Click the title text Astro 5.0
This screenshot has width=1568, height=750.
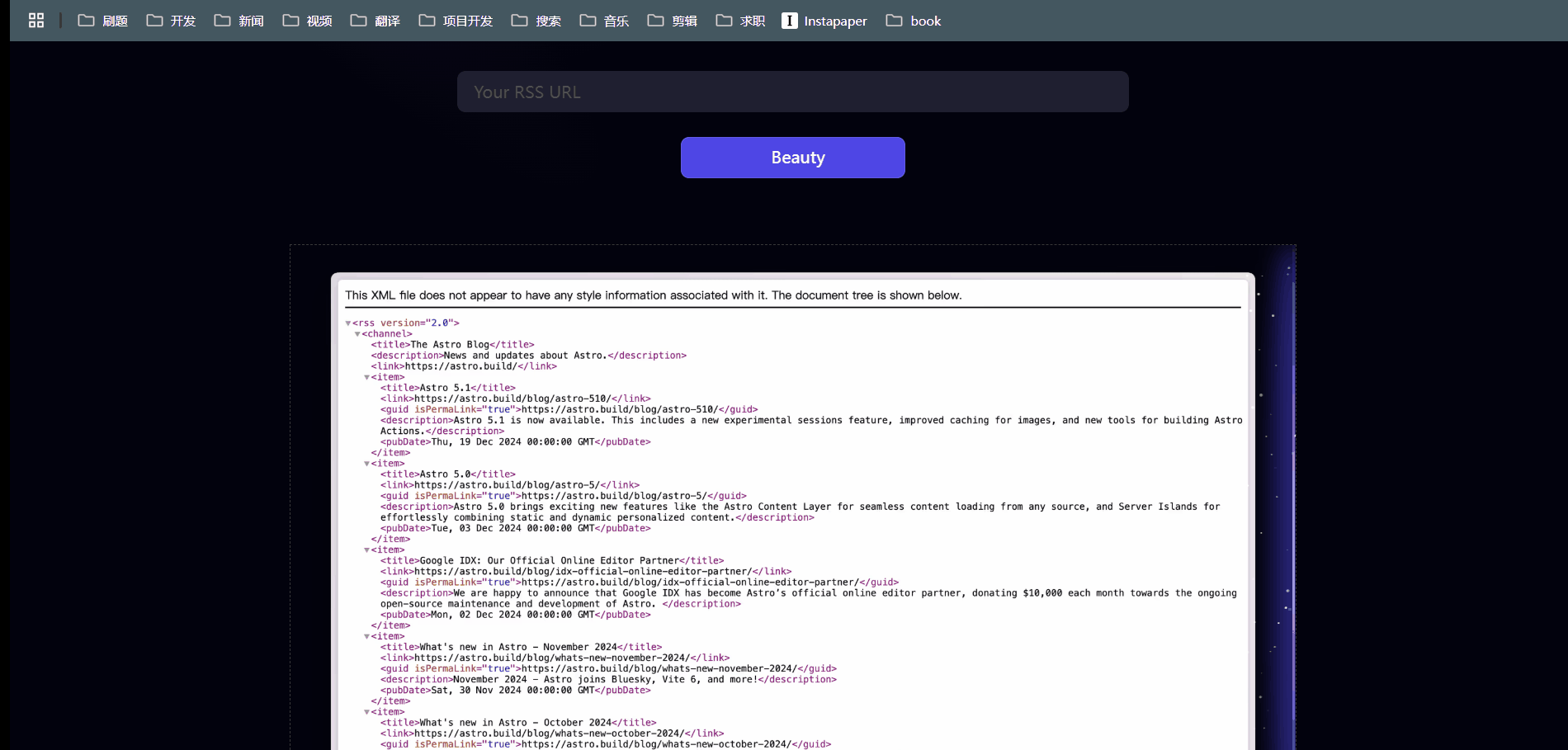pyautogui.click(x=445, y=474)
